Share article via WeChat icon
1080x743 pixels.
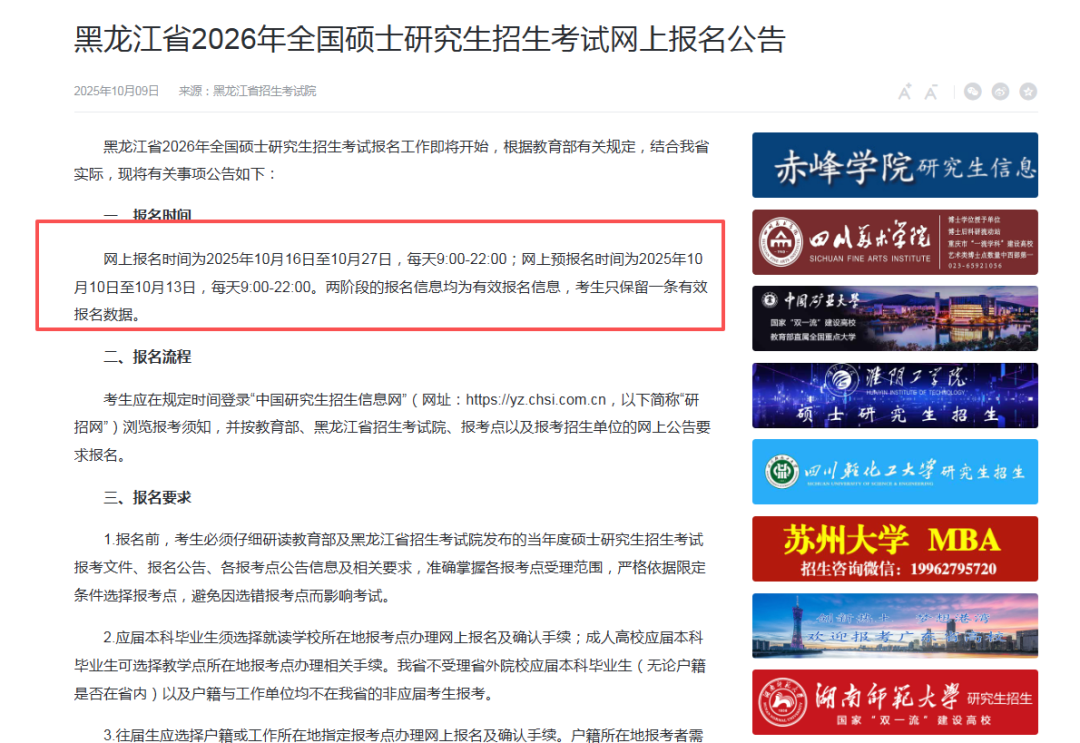point(973,92)
